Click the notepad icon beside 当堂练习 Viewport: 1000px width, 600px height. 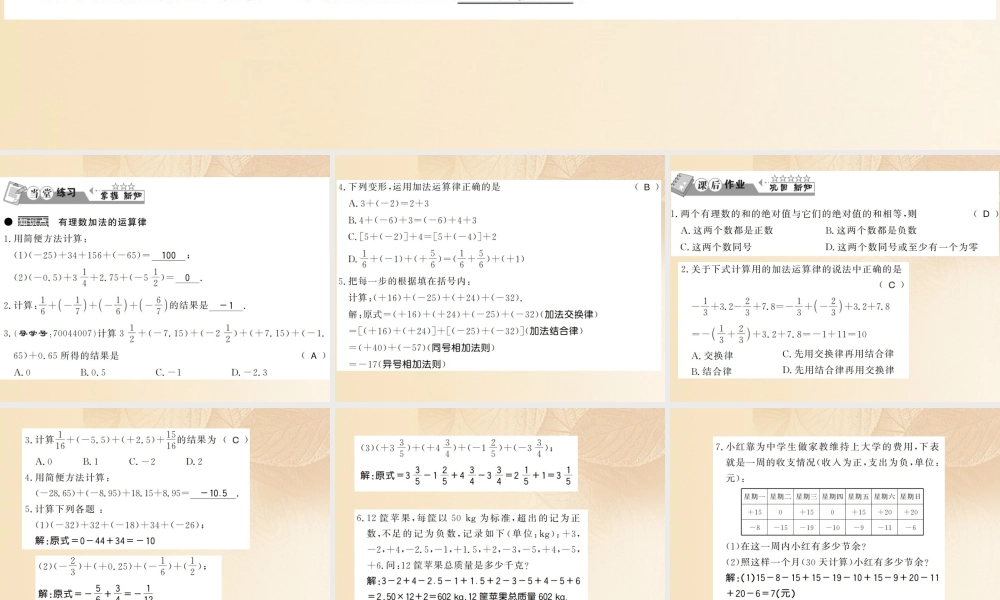pyautogui.click(x=14, y=193)
